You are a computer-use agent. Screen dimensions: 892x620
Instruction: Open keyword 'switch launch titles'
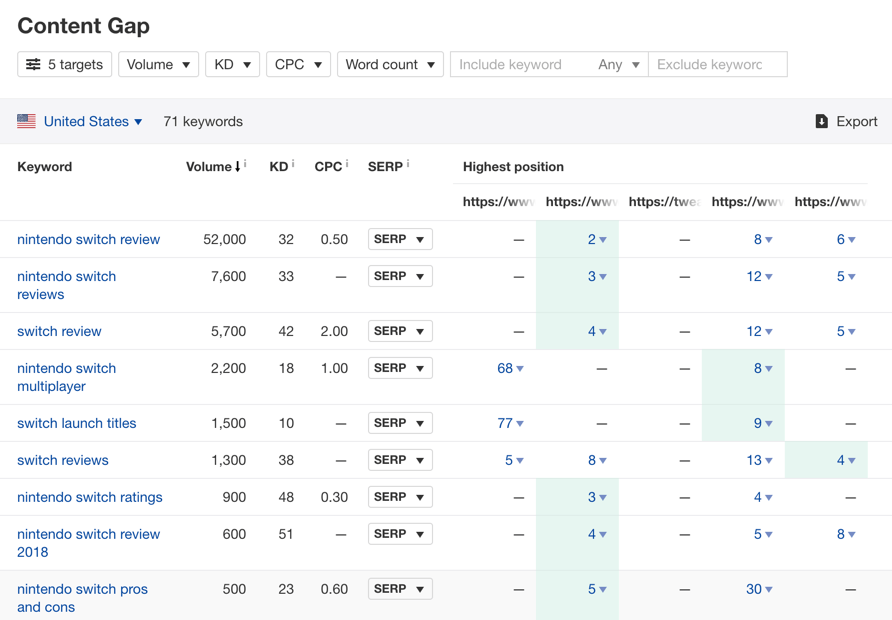pos(77,423)
